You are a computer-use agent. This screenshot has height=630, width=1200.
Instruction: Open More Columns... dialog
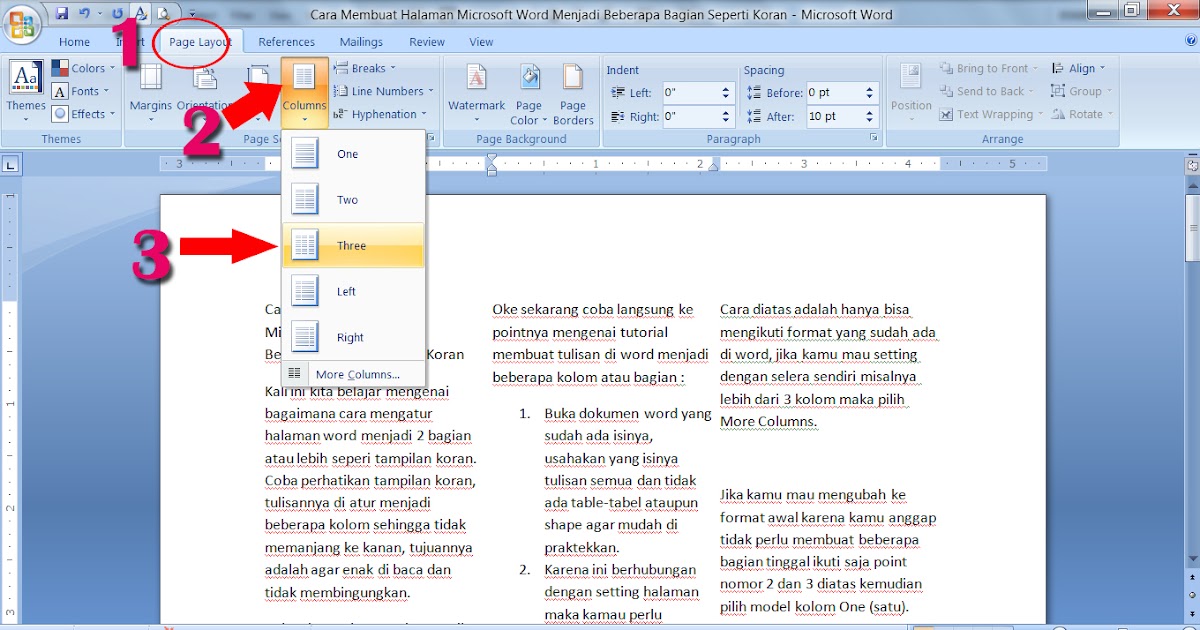354,374
